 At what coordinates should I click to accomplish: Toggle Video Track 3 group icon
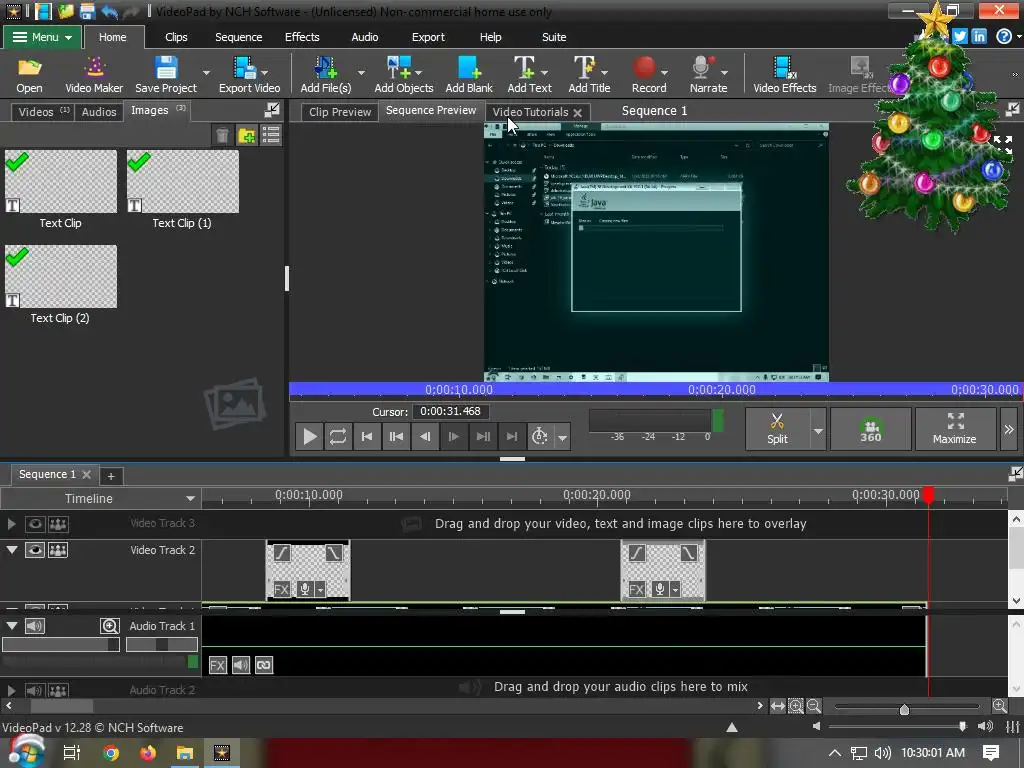point(57,524)
